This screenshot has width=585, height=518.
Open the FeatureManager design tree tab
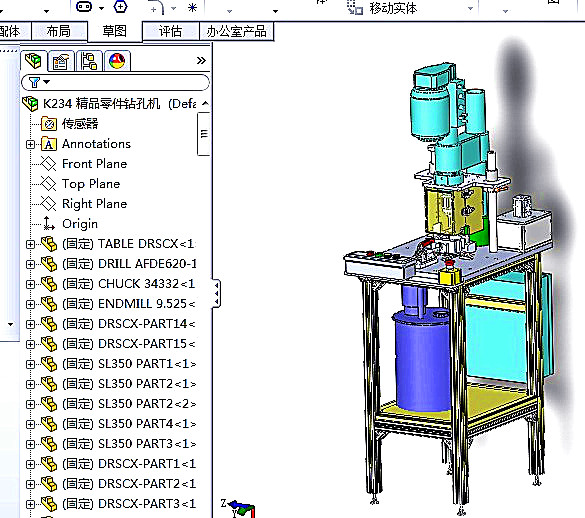click(33, 60)
